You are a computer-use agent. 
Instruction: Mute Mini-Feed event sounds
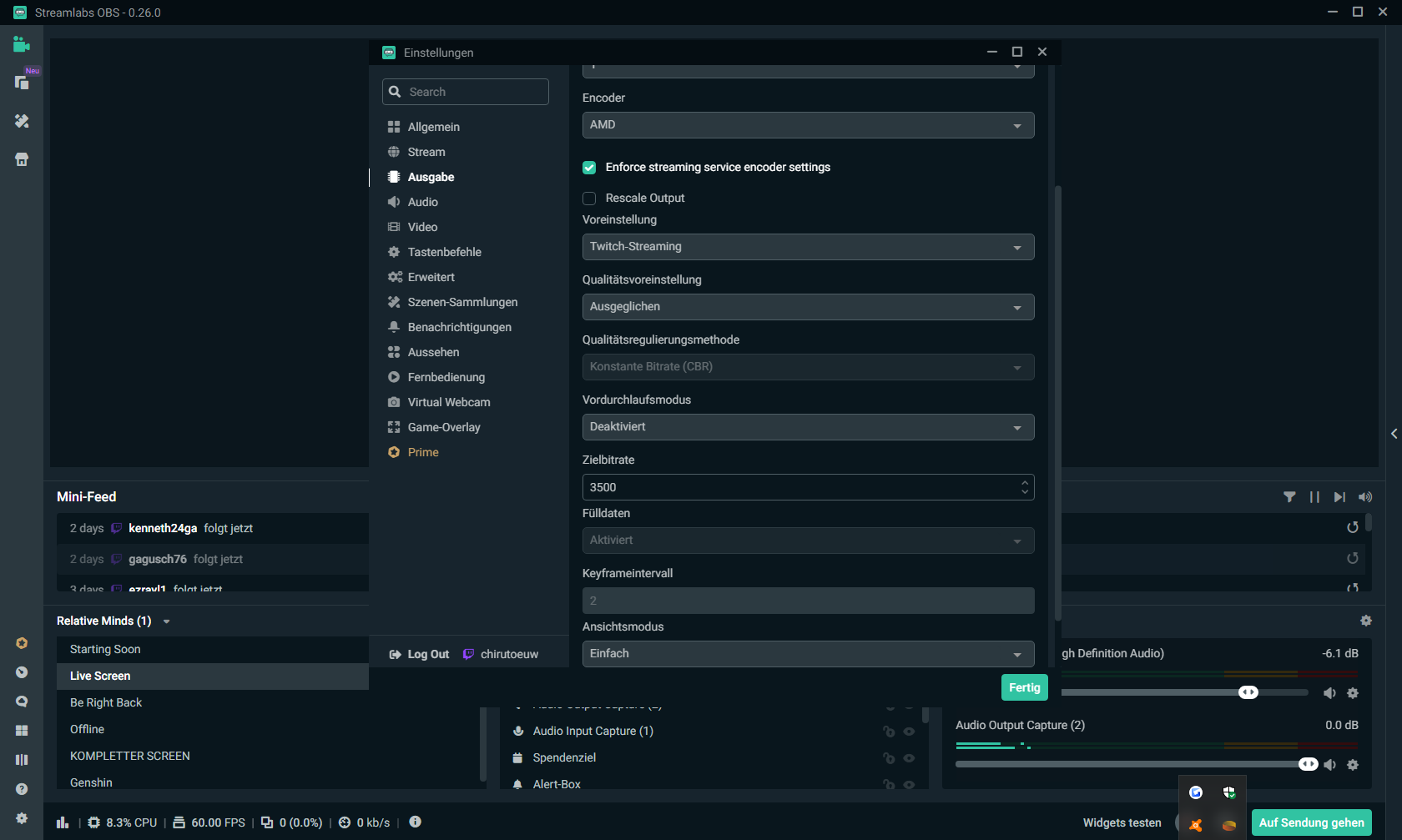click(x=1365, y=497)
